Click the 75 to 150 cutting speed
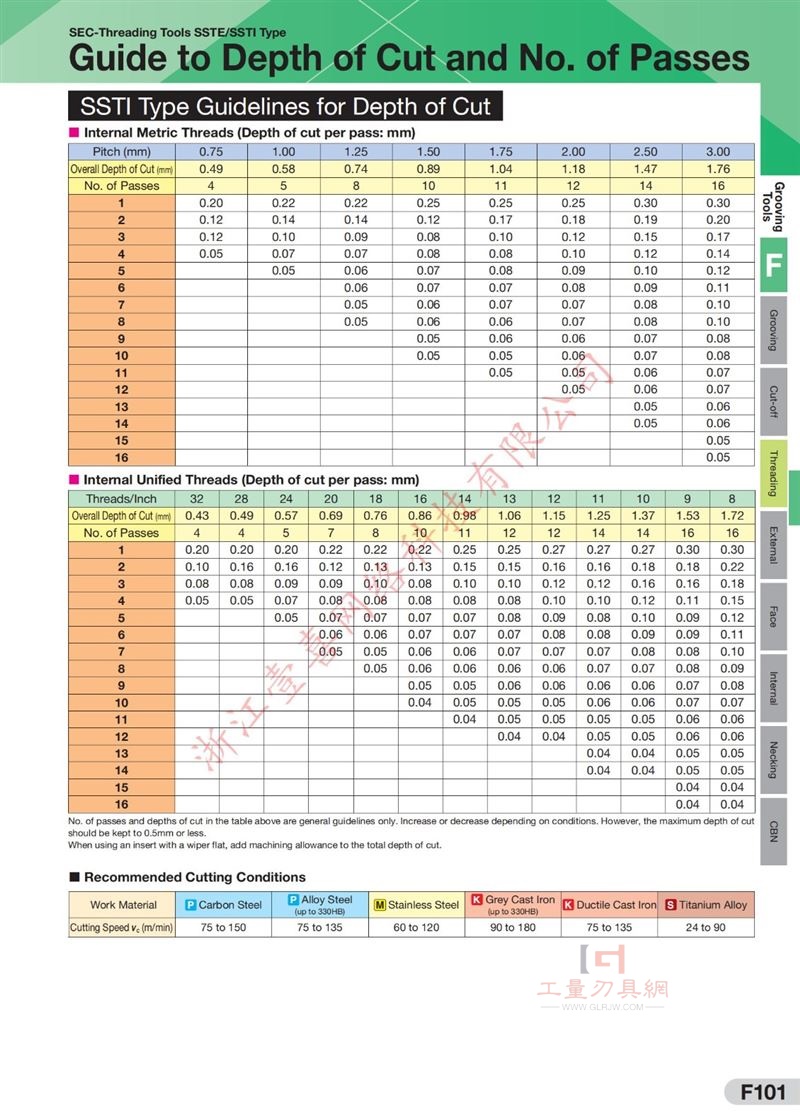The image size is (800, 1120). pos(224,927)
